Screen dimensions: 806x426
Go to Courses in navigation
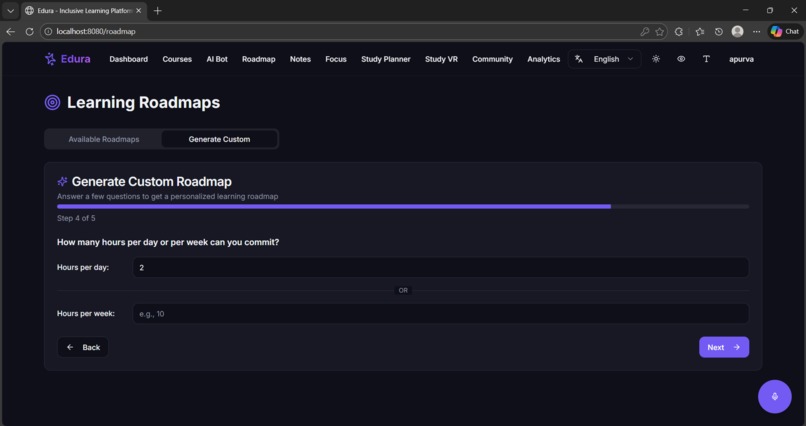point(177,59)
